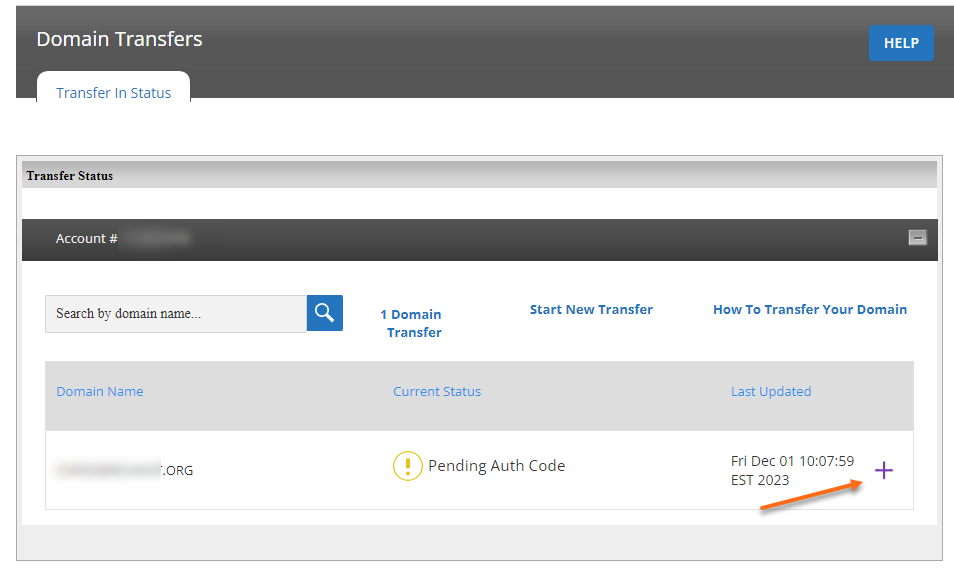Open the Start New Transfer link

tap(591, 309)
